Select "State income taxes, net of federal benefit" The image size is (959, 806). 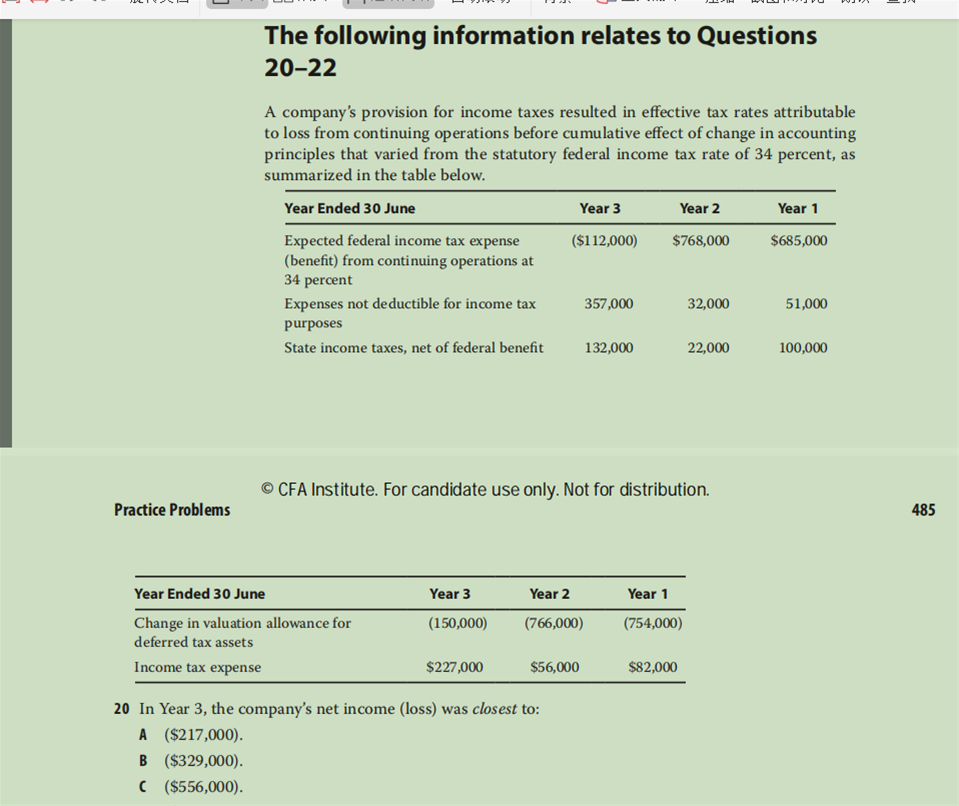click(x=413, y=347)
